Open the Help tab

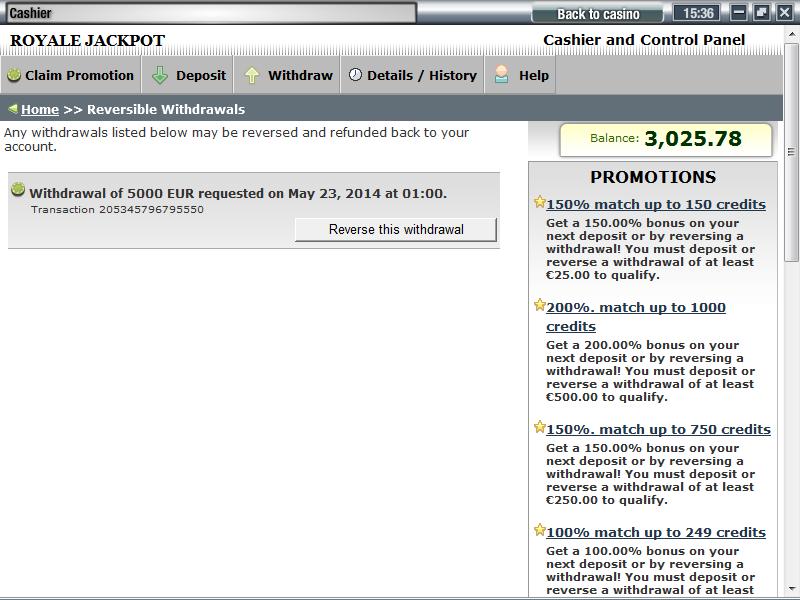(x=520, y=75)
